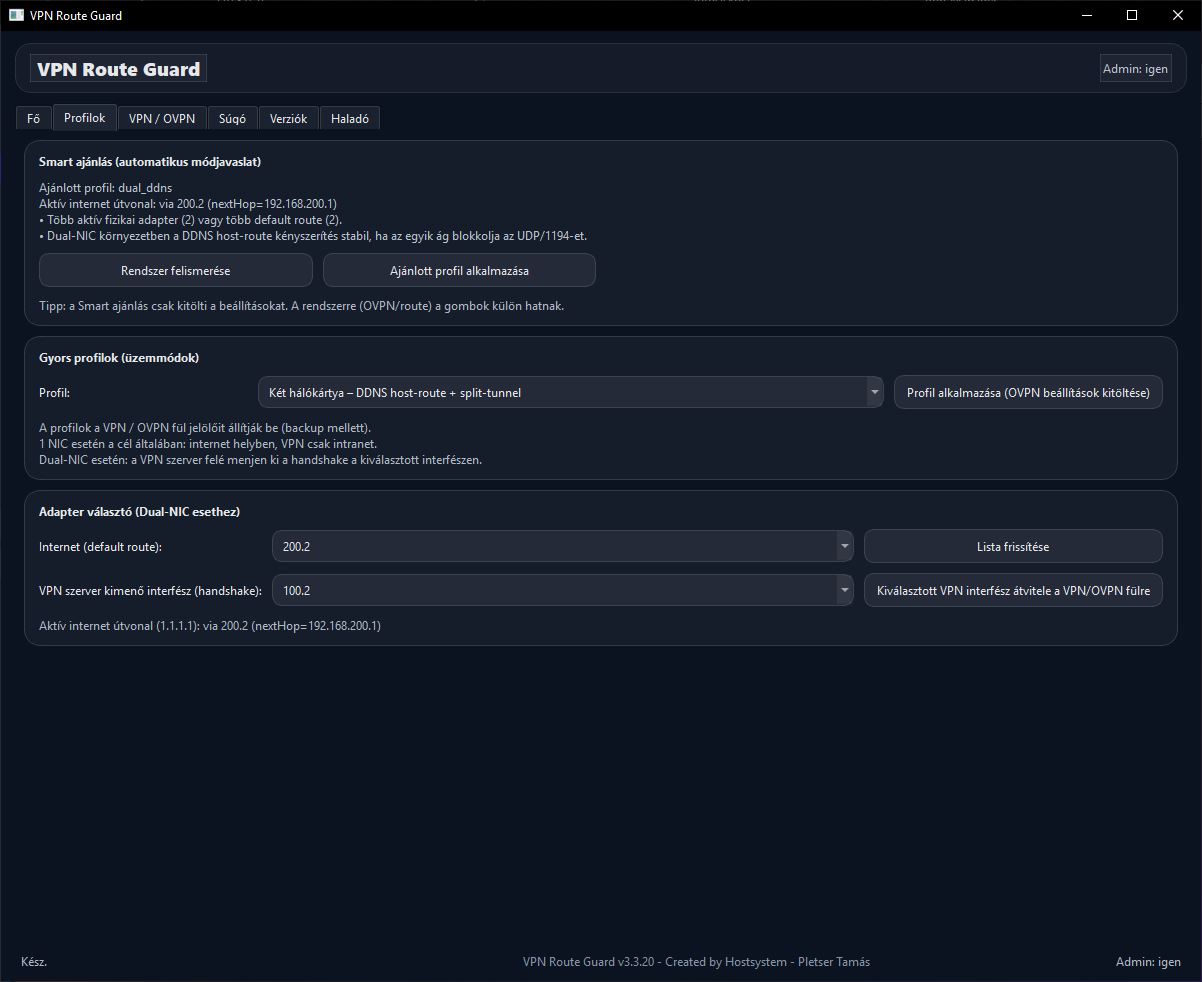Click the Admin: igen badge in header

point(1135,69)
